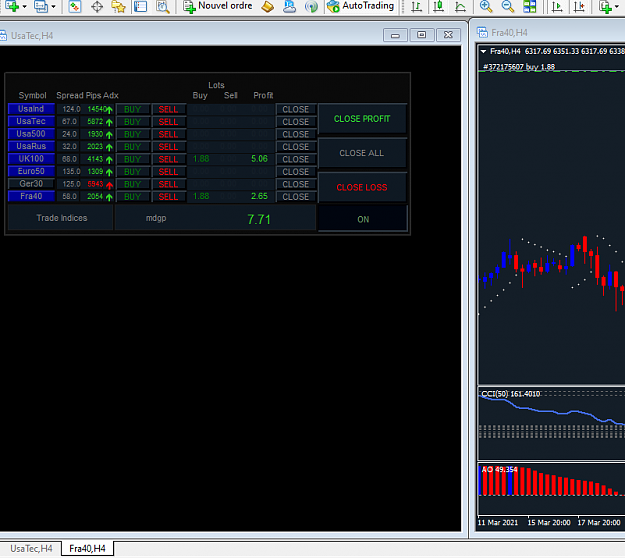Image resolution: width=625 pixels, height=558 pixels.
Task: Expand the New Chart dropdown arrow
Action: coord(25,6)
